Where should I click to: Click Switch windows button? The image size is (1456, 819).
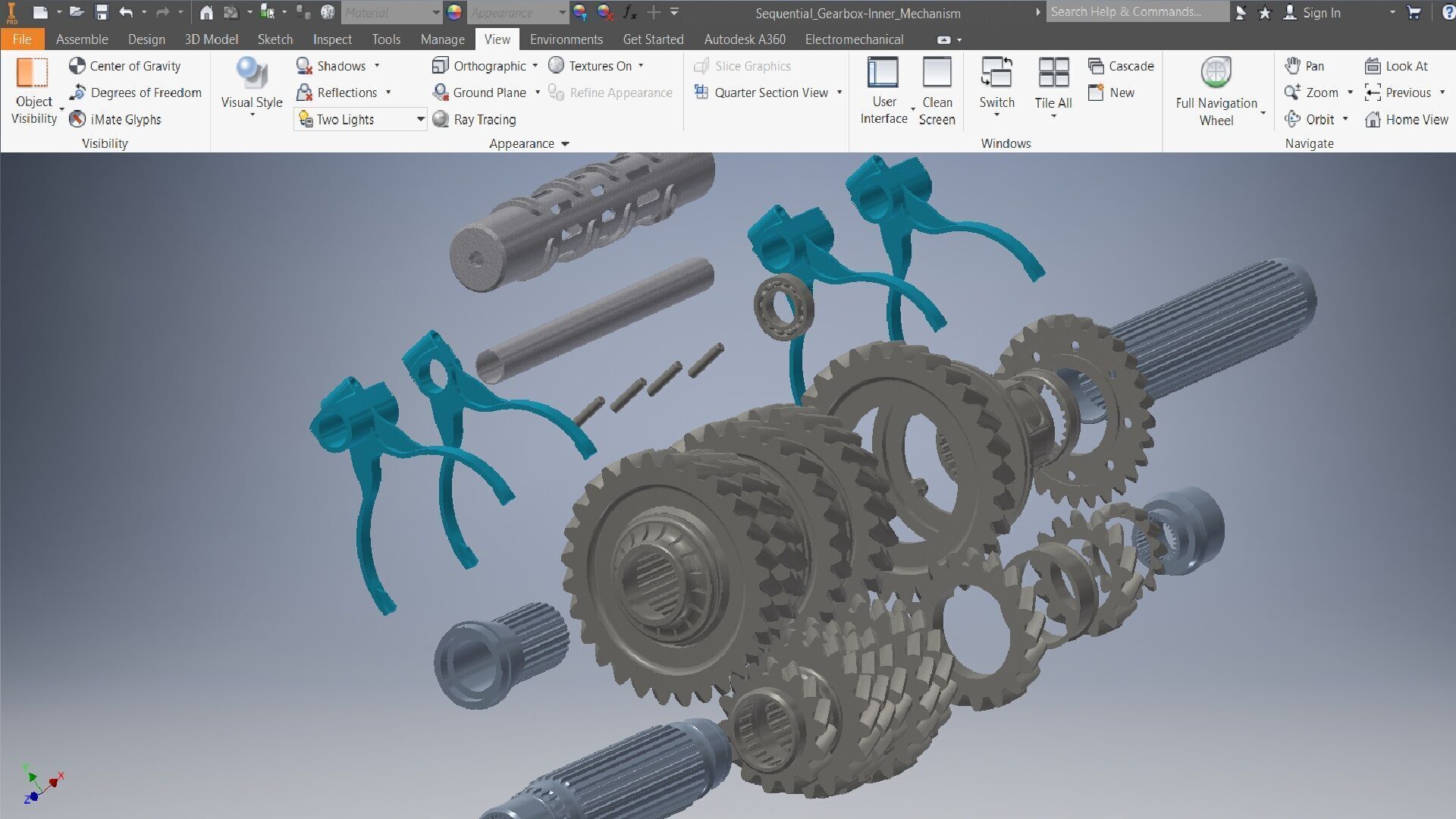click(x=996, y=86)
